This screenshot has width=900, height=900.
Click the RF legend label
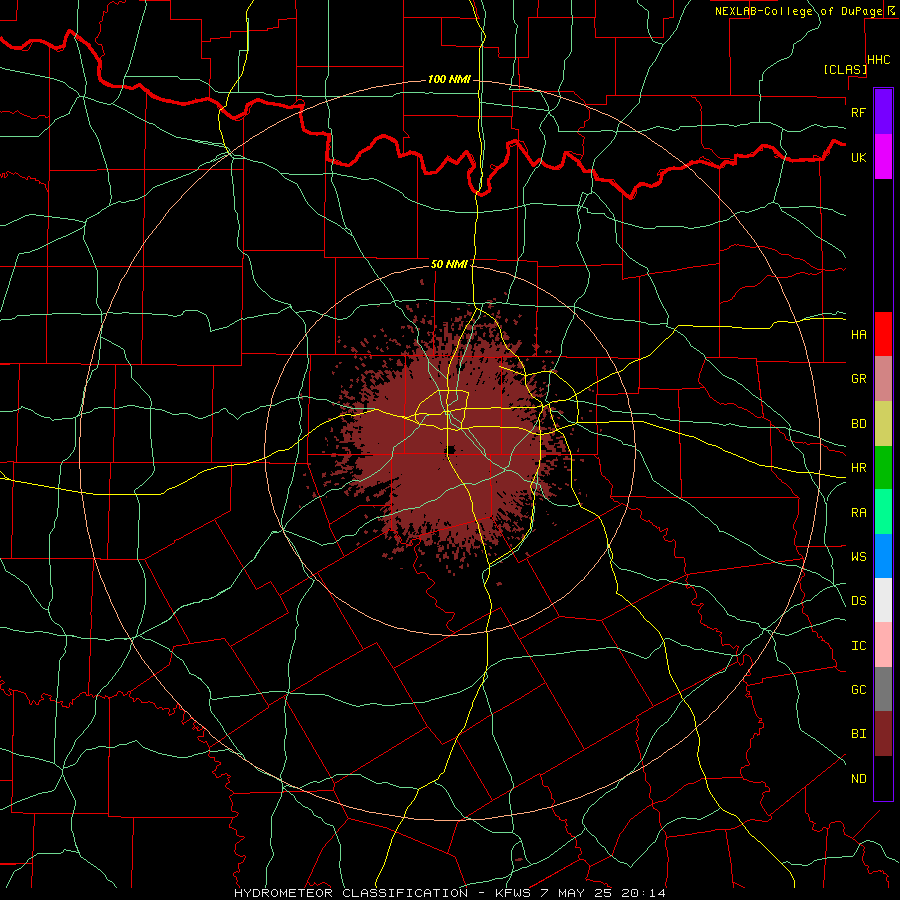pos(858,112)
